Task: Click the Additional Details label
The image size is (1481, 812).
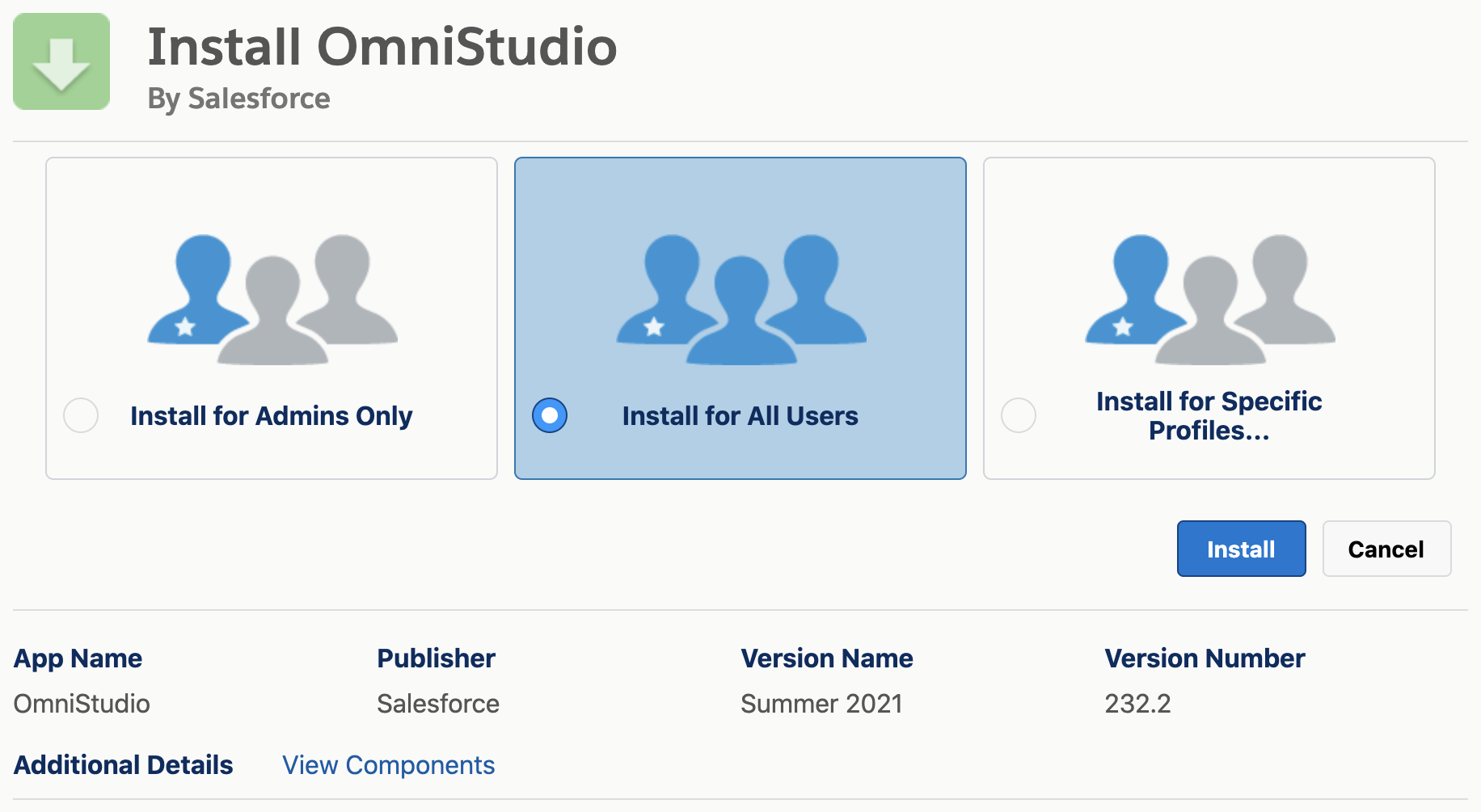Action: pyautogui.click(x=123, y=765)
